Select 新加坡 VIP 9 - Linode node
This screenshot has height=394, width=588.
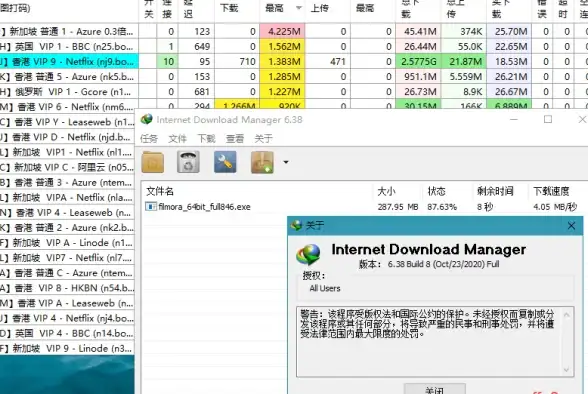[67, 348]
